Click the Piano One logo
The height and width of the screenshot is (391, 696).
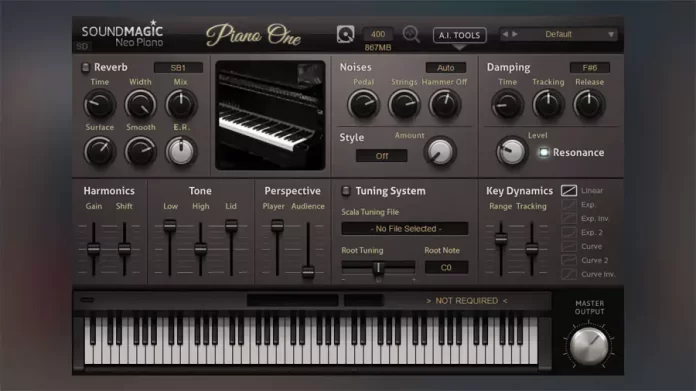click(253, 35)
